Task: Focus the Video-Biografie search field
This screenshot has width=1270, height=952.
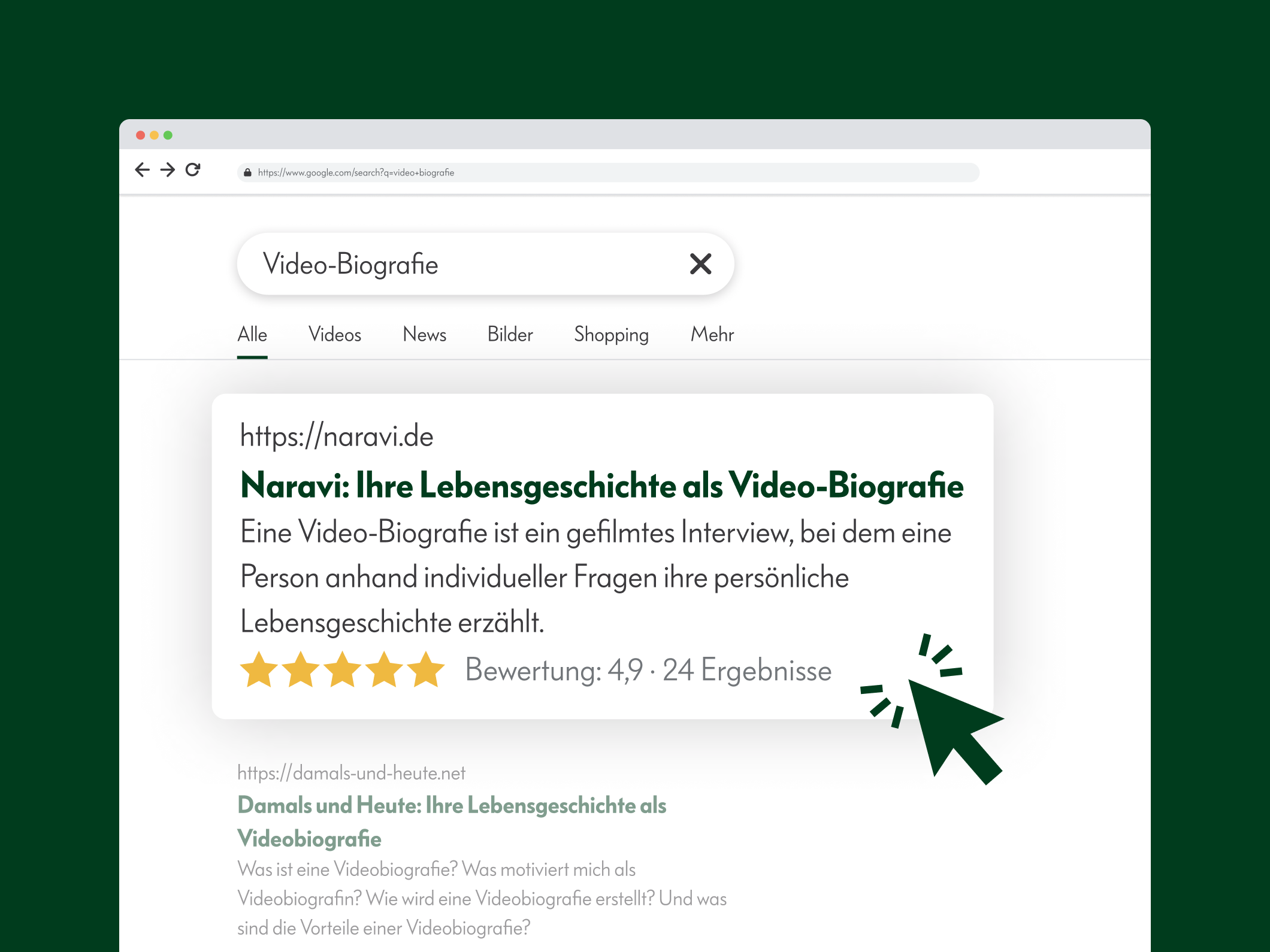Action: click(485, 264)
